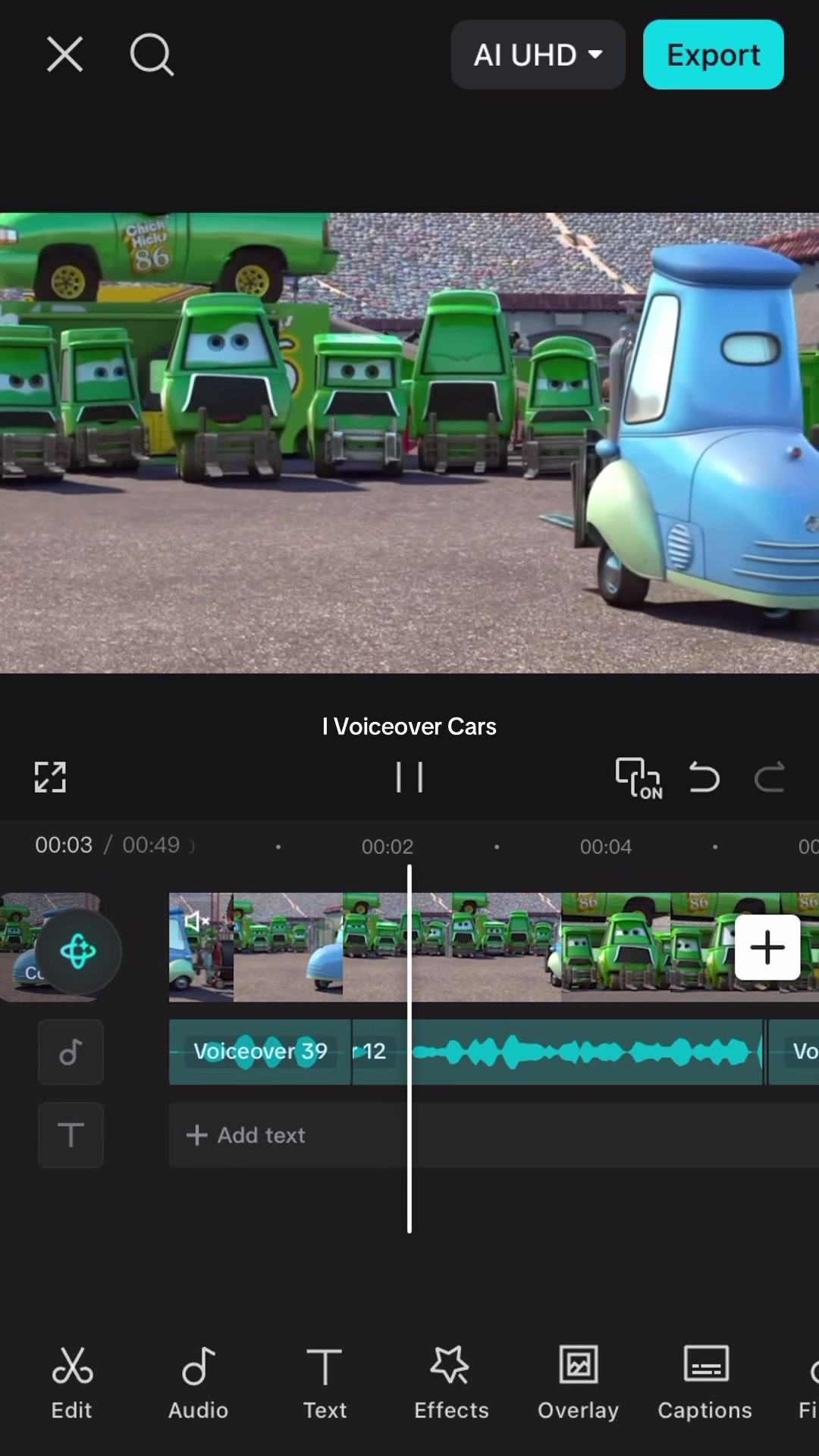Image resolution: width=819 pixels, height=1456 pixels.
Task: Tap the Export button
Action: 713,55
